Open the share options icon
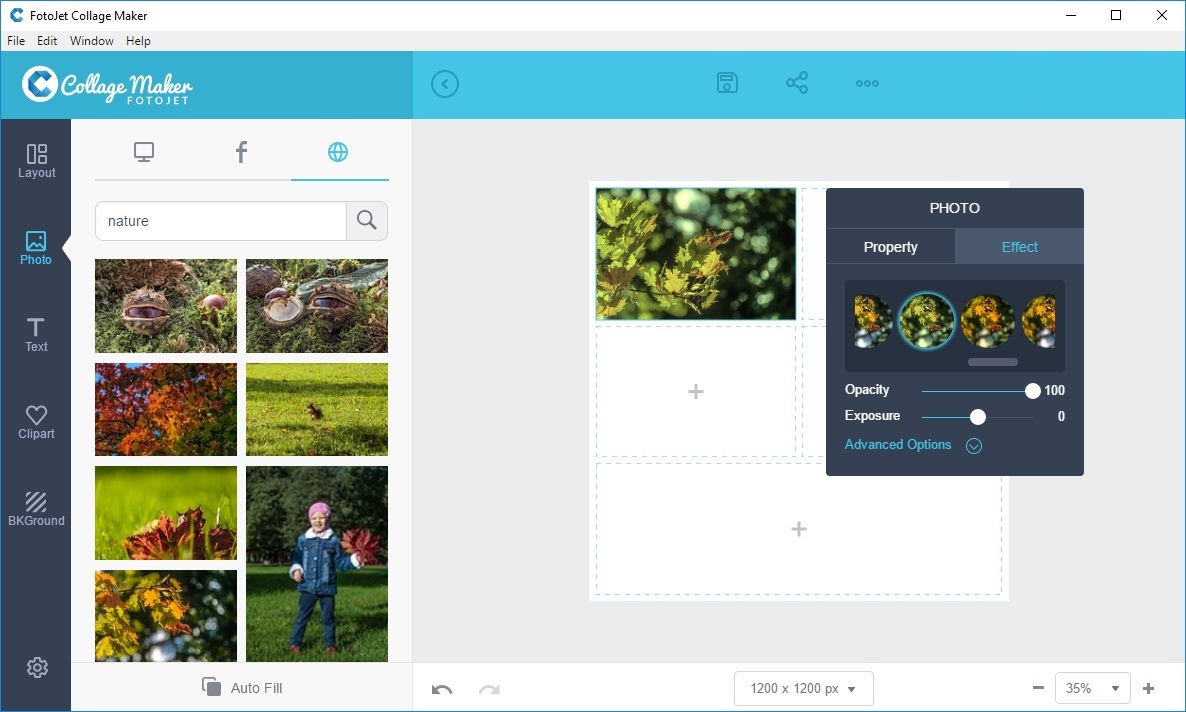This screenshot has height=712, width=1186. (x=797, y=83)
